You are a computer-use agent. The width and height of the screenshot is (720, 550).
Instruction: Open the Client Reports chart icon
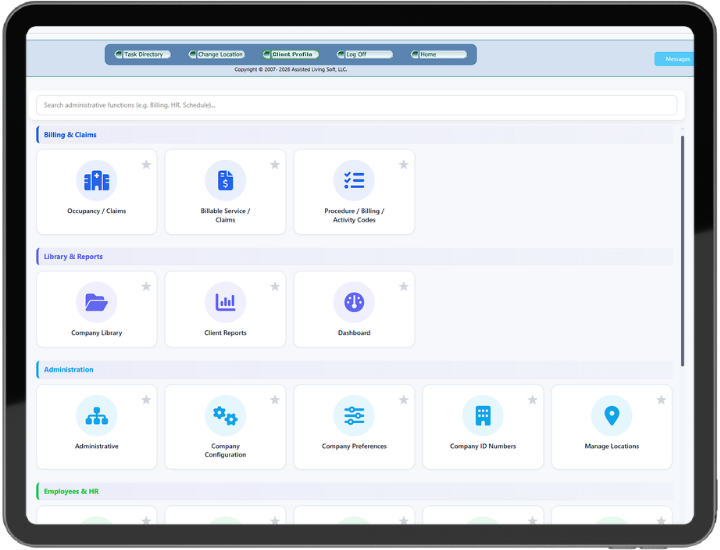pyautogui.click(x=225, y=302)
